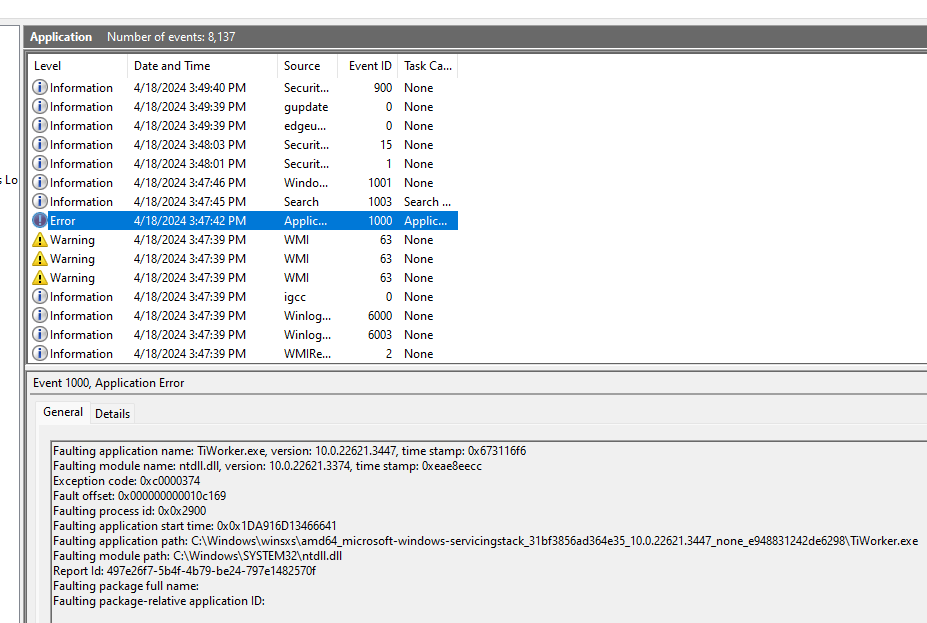The image size is (927, 623).
Task: Select the Event ID 6003 cell
Action: pyautogui.click(x=380, y=335)
